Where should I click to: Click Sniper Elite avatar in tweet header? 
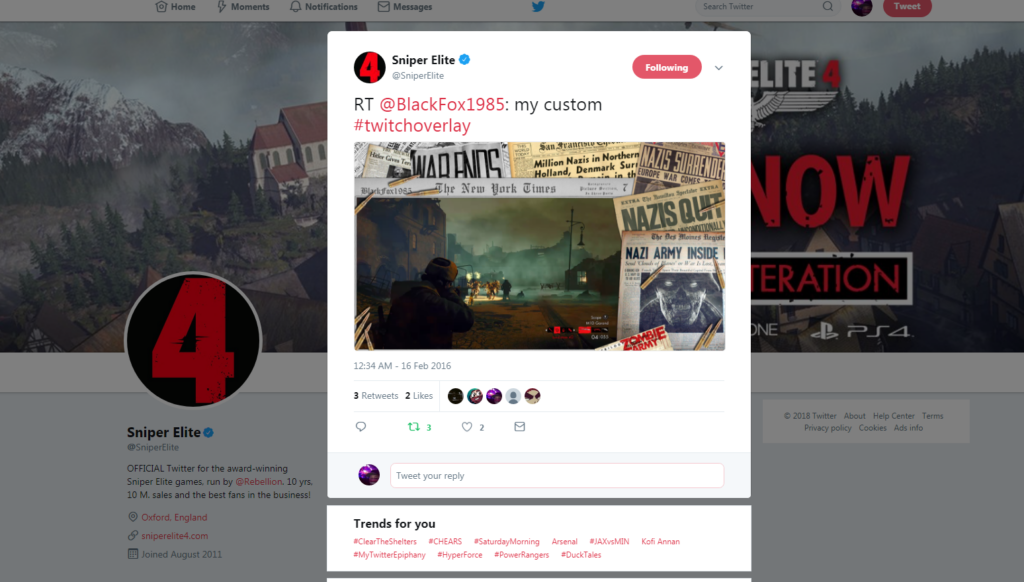[x=370, y=67]
